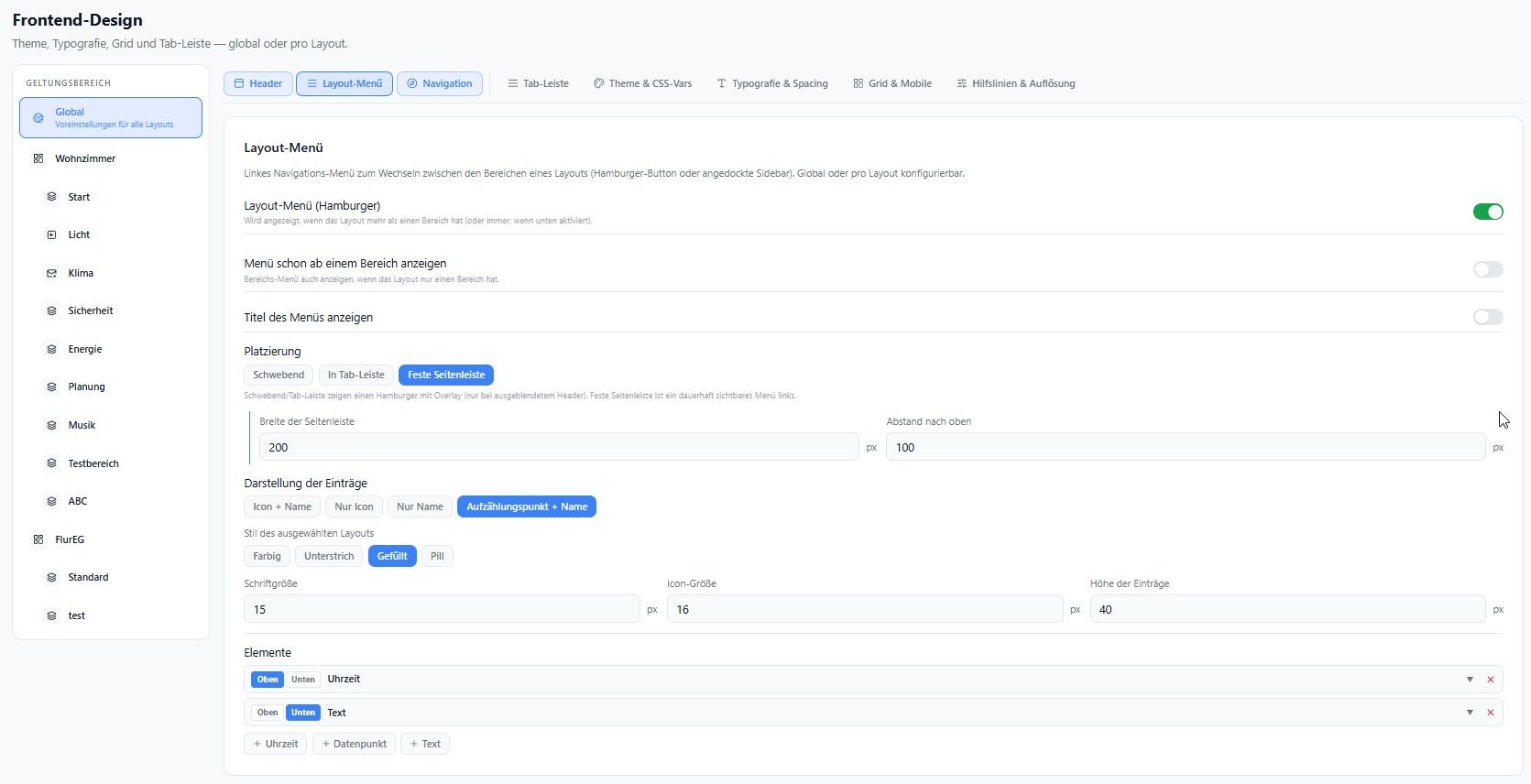The image size is (1531, 784).
Task: Click the Icon-Größe input field
Action: point(865,609)
